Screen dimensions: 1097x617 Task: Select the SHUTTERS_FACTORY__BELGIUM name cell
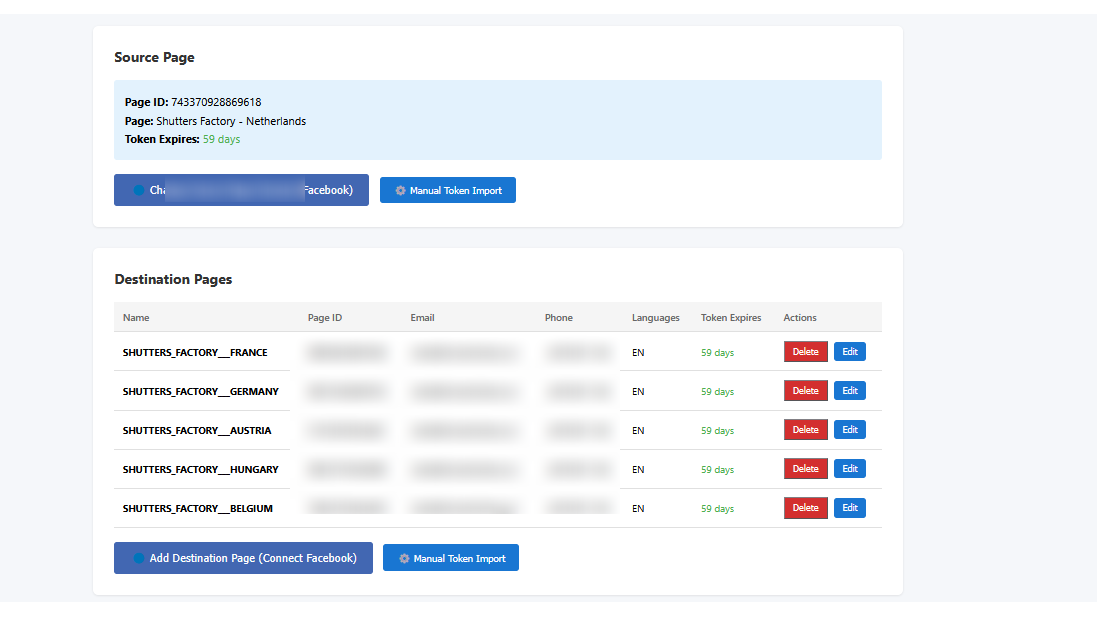point(197,509)
